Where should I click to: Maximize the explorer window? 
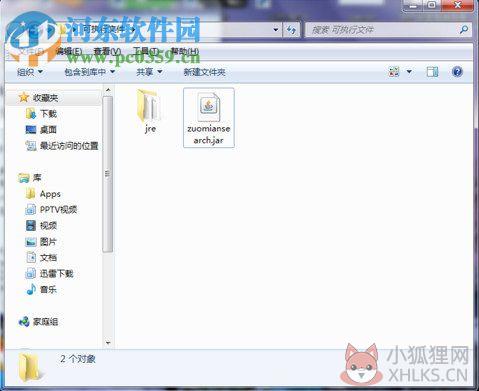(432, 6)
